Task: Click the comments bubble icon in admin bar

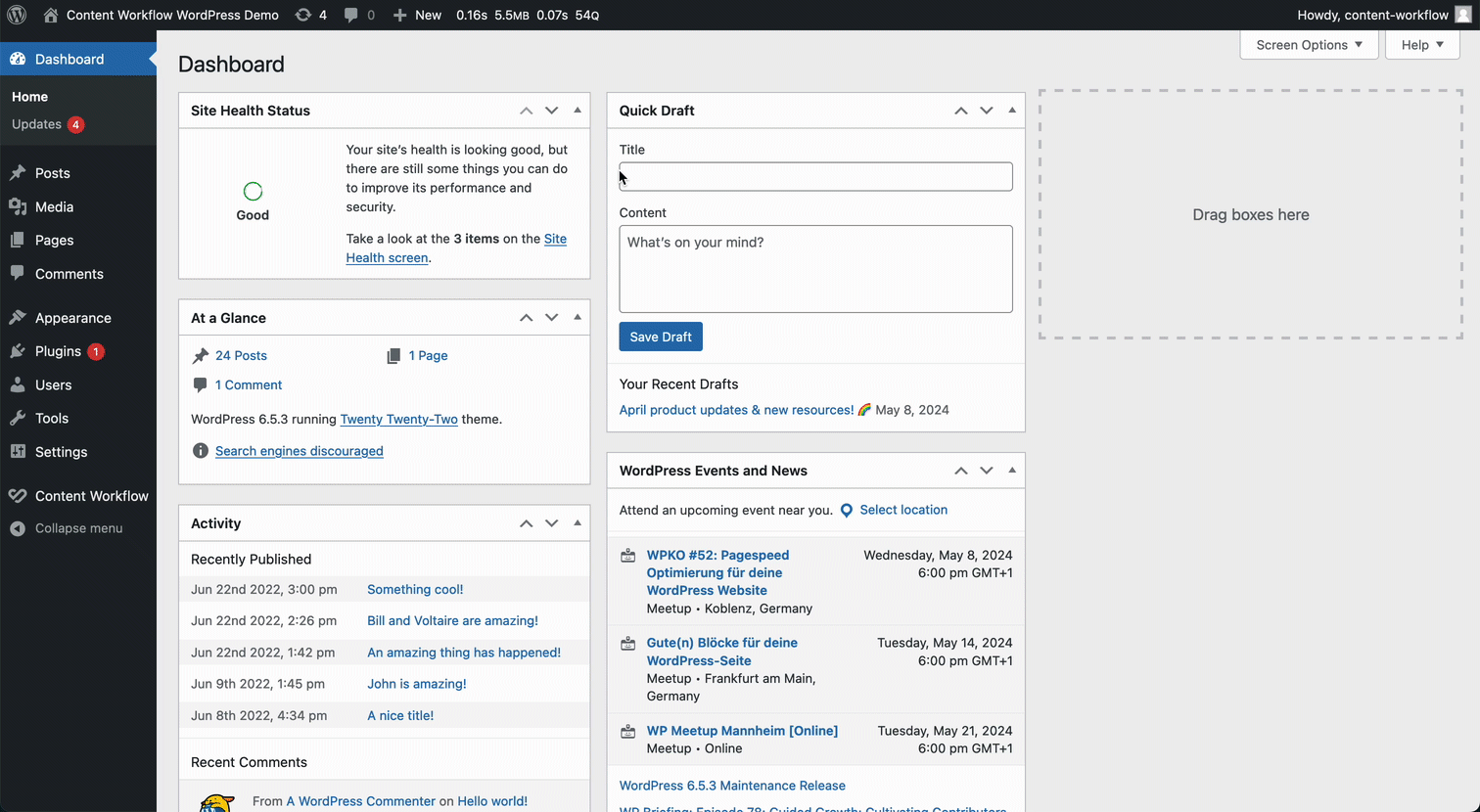Action: [351, 15]
